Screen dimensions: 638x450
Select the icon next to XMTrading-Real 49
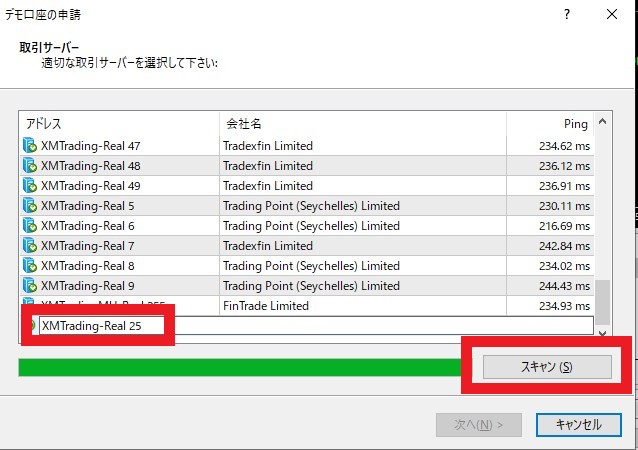29,186
